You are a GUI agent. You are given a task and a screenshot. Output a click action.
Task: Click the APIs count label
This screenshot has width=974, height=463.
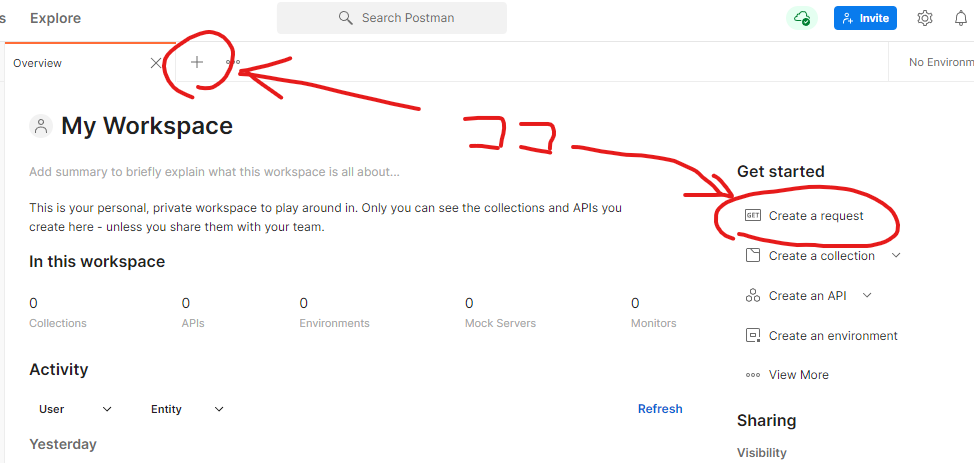[193, 323]
